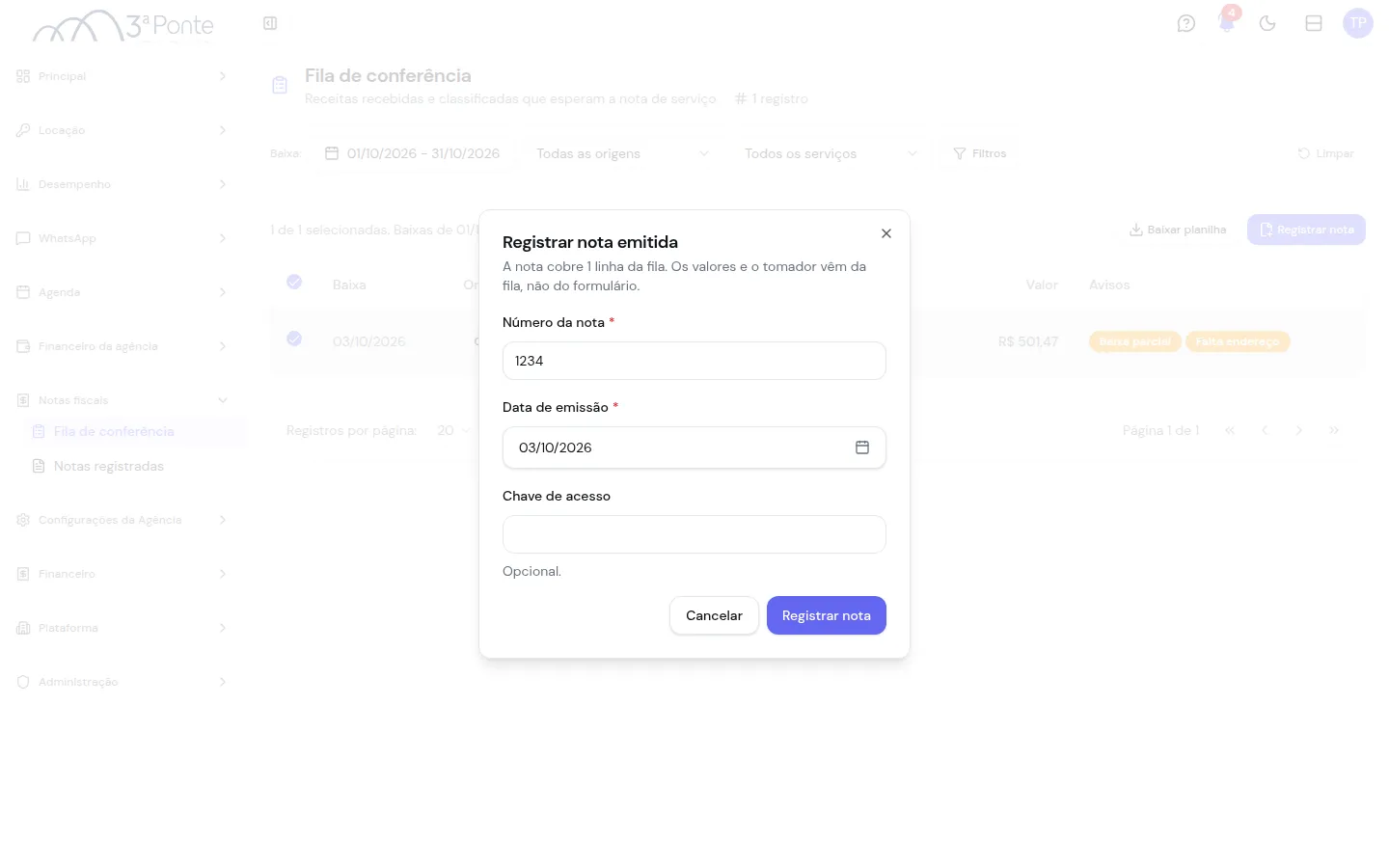
Task: Expand the Principal sidebar menu
Action: tap(123, 76)
